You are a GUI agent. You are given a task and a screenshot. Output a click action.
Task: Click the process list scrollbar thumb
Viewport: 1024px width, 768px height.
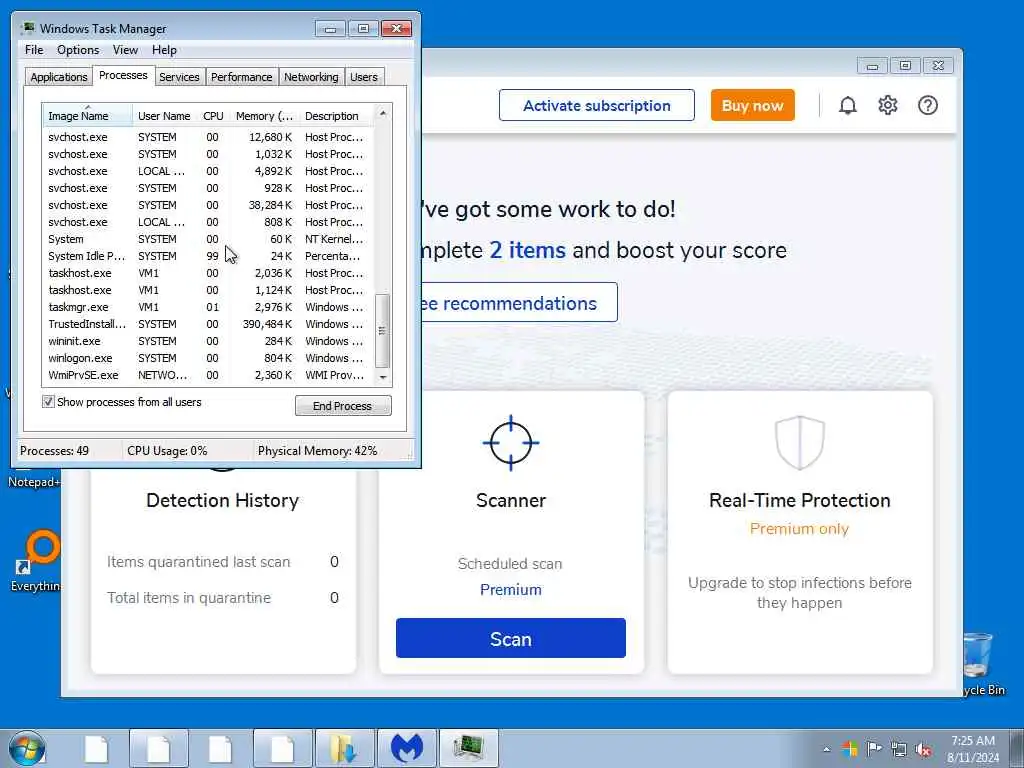383,330
